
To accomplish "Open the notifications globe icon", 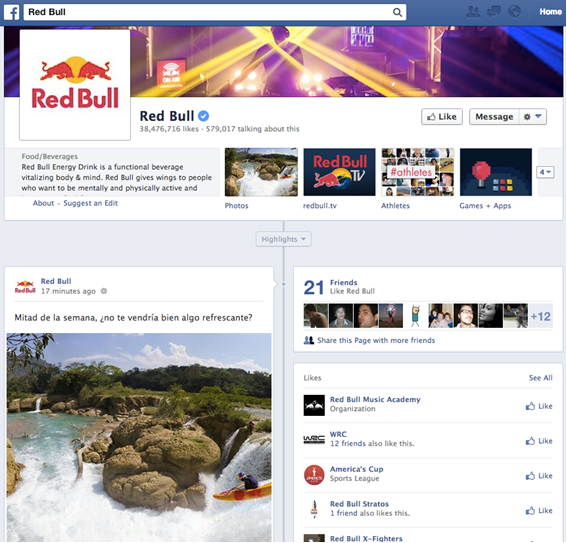I will pos(514,12).
